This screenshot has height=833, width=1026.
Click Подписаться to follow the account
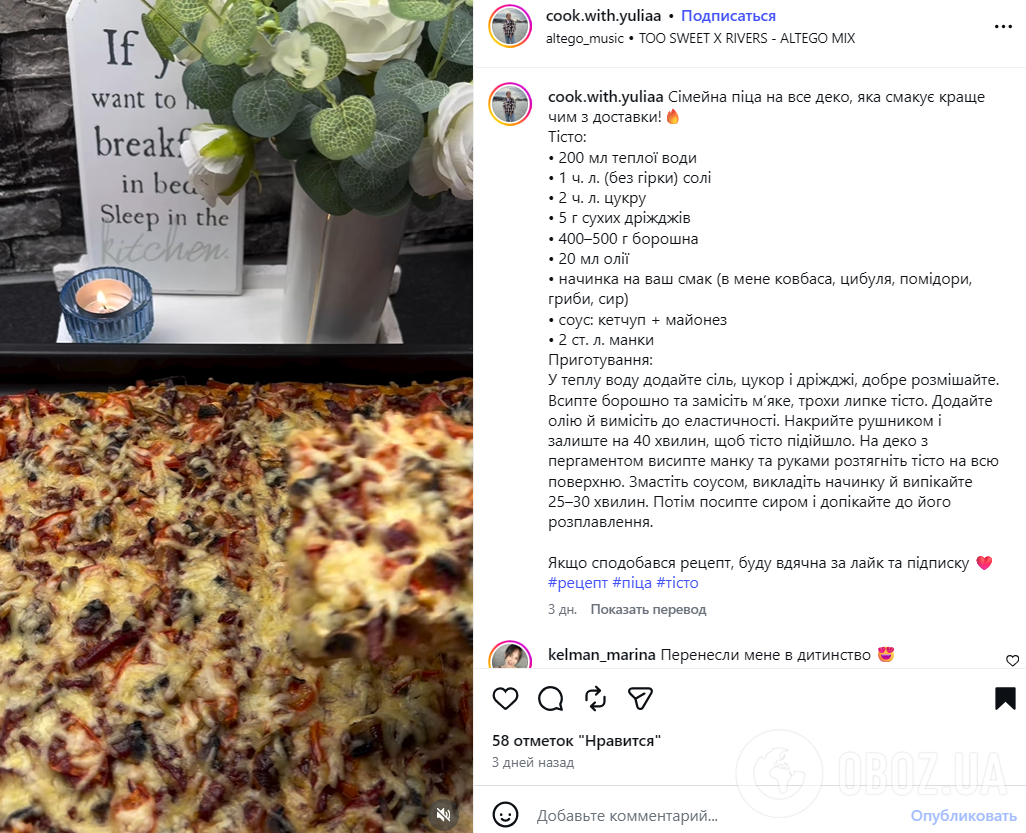coord(728,16)
